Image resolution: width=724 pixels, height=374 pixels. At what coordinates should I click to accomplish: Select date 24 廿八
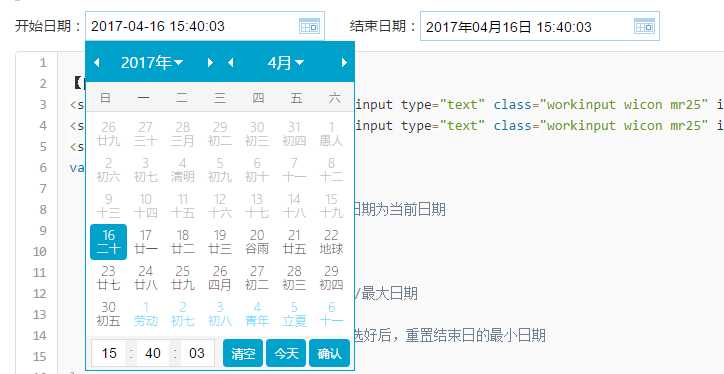point(145,278)
